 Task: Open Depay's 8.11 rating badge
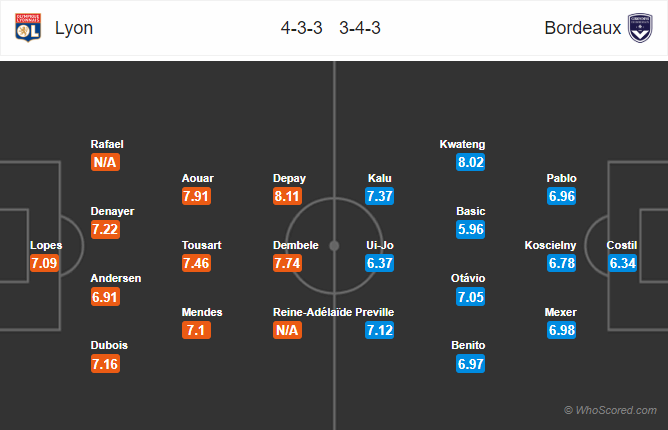point(288,196)
